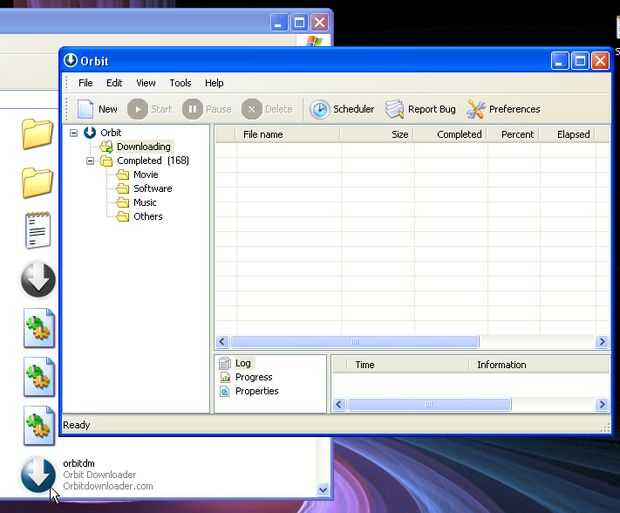This screenshot has height=513, width=620.
Task: Open the Edit menu
Action: tap(114, 83)
